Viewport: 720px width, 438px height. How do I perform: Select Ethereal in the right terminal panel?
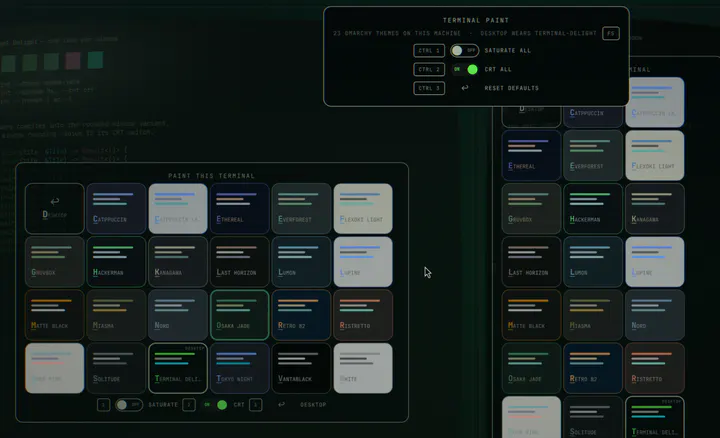(531, 156)
